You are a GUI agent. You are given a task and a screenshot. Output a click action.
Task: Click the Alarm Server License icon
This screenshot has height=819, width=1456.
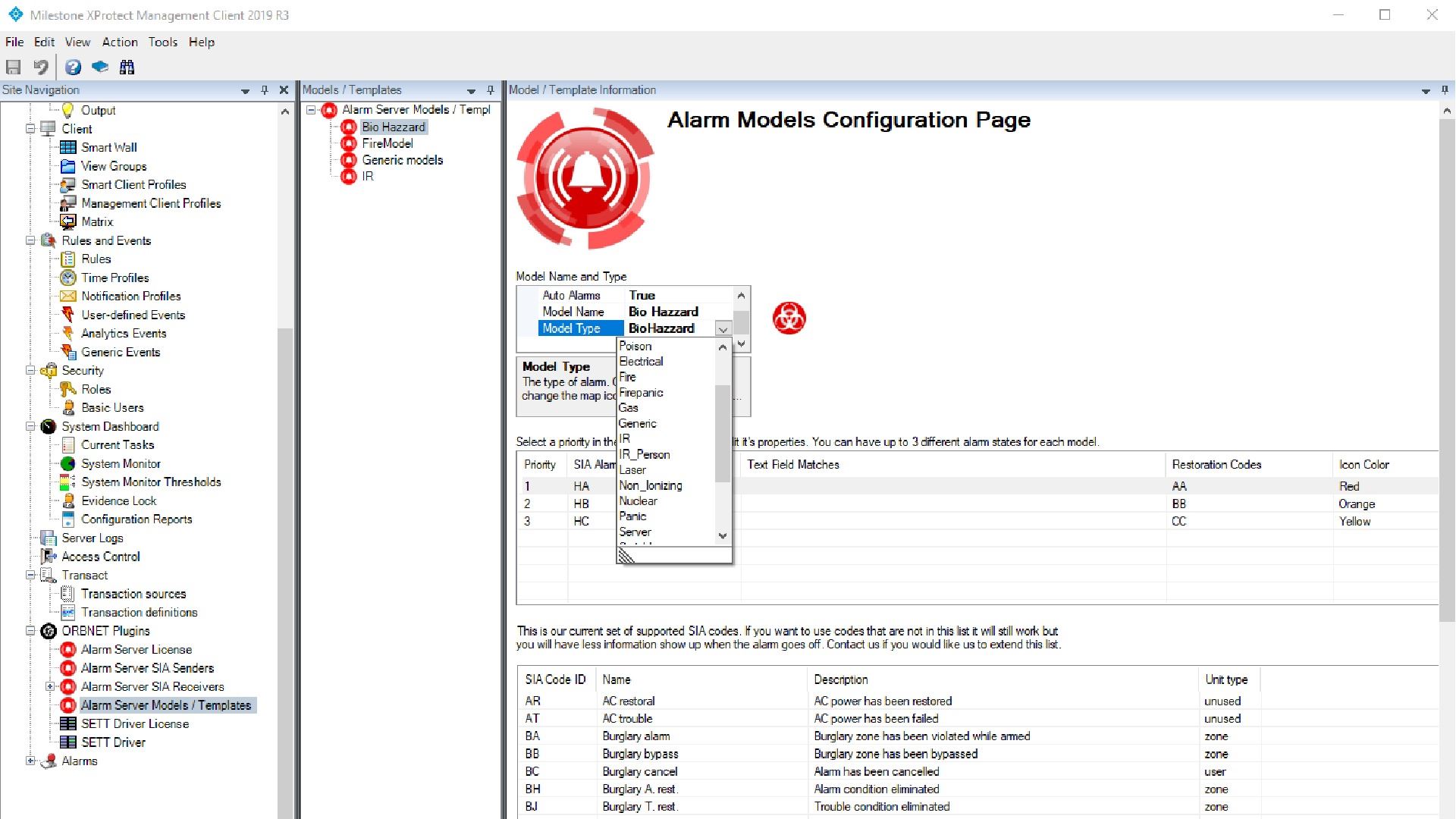pos(68,649)
